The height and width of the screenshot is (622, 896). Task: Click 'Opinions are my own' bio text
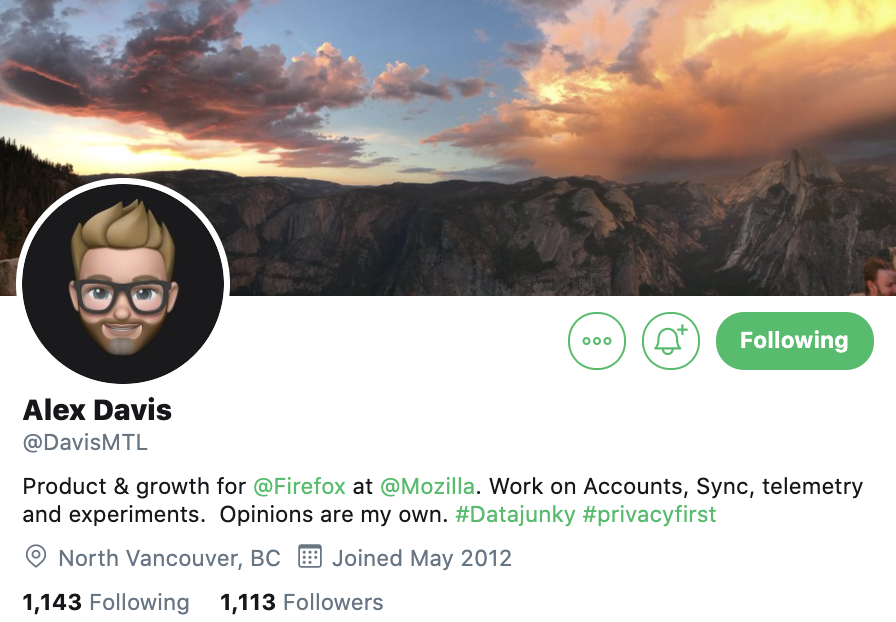334,515
